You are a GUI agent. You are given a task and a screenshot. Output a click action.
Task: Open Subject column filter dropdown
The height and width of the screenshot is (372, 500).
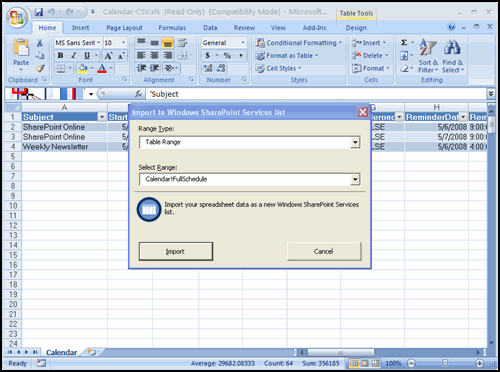click(x=102, y=117)
